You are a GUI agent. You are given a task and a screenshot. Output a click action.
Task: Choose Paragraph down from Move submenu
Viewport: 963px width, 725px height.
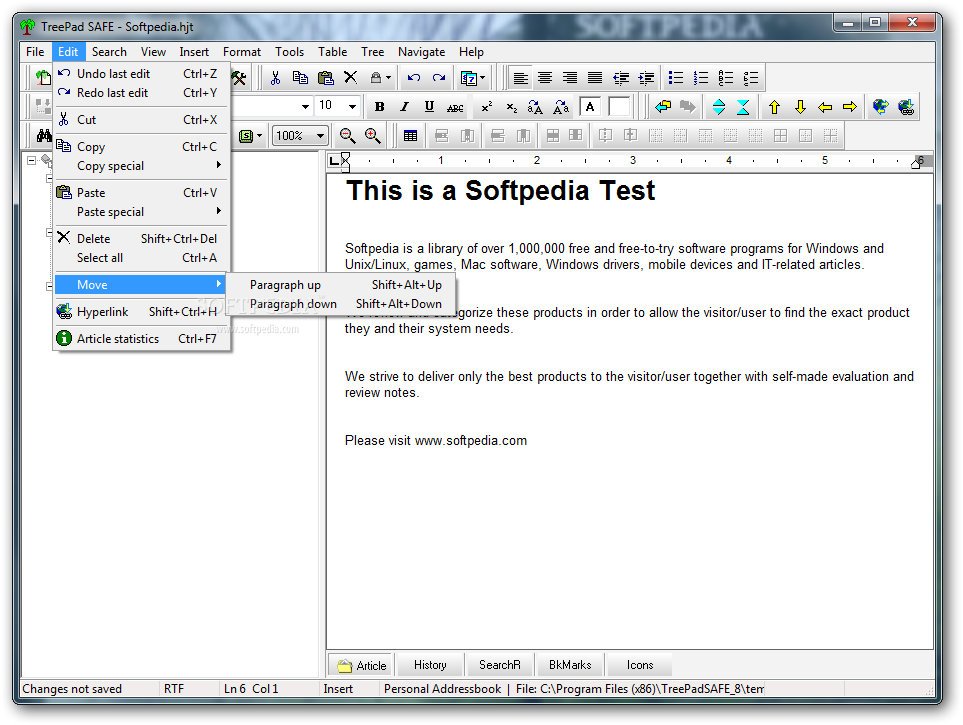click(341, 304)
